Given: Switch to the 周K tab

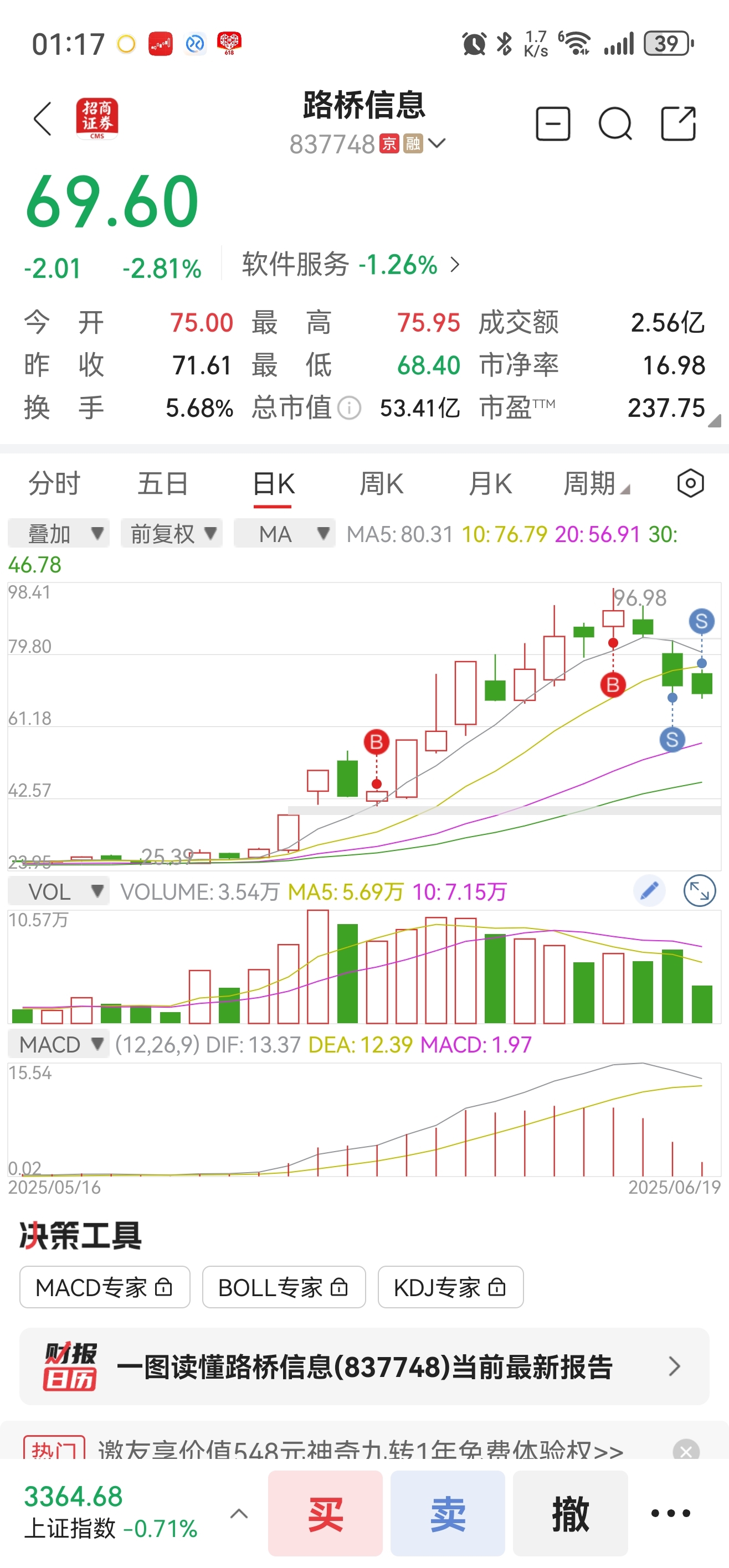Looking at the screenshot, I should click(381, 484).
